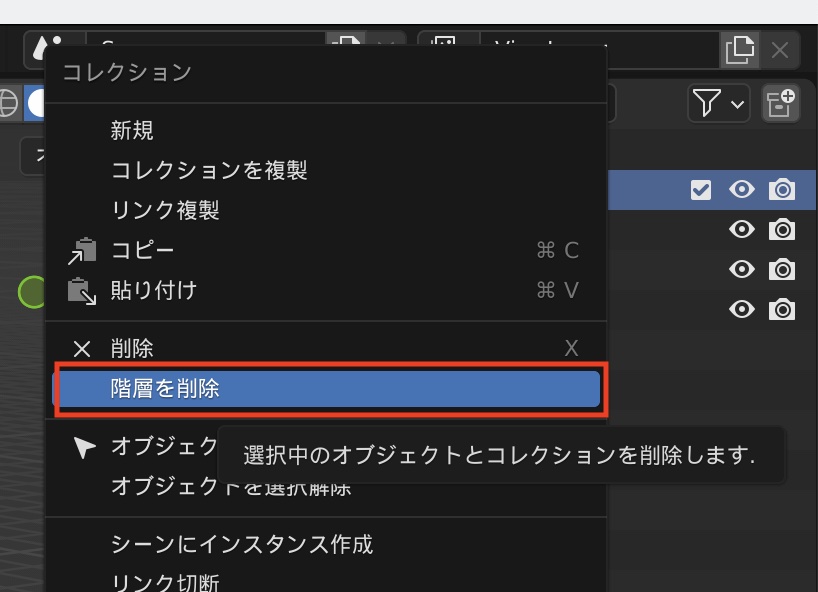This screenshot has height=592, width=818.
Task: Choose 削除 with the X icon
Action: click(x=132, y=348)
